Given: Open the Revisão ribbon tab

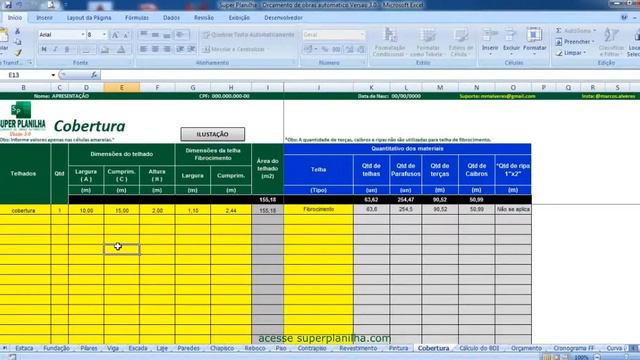Looking at the screenshot, I should [x=204, y=18].
